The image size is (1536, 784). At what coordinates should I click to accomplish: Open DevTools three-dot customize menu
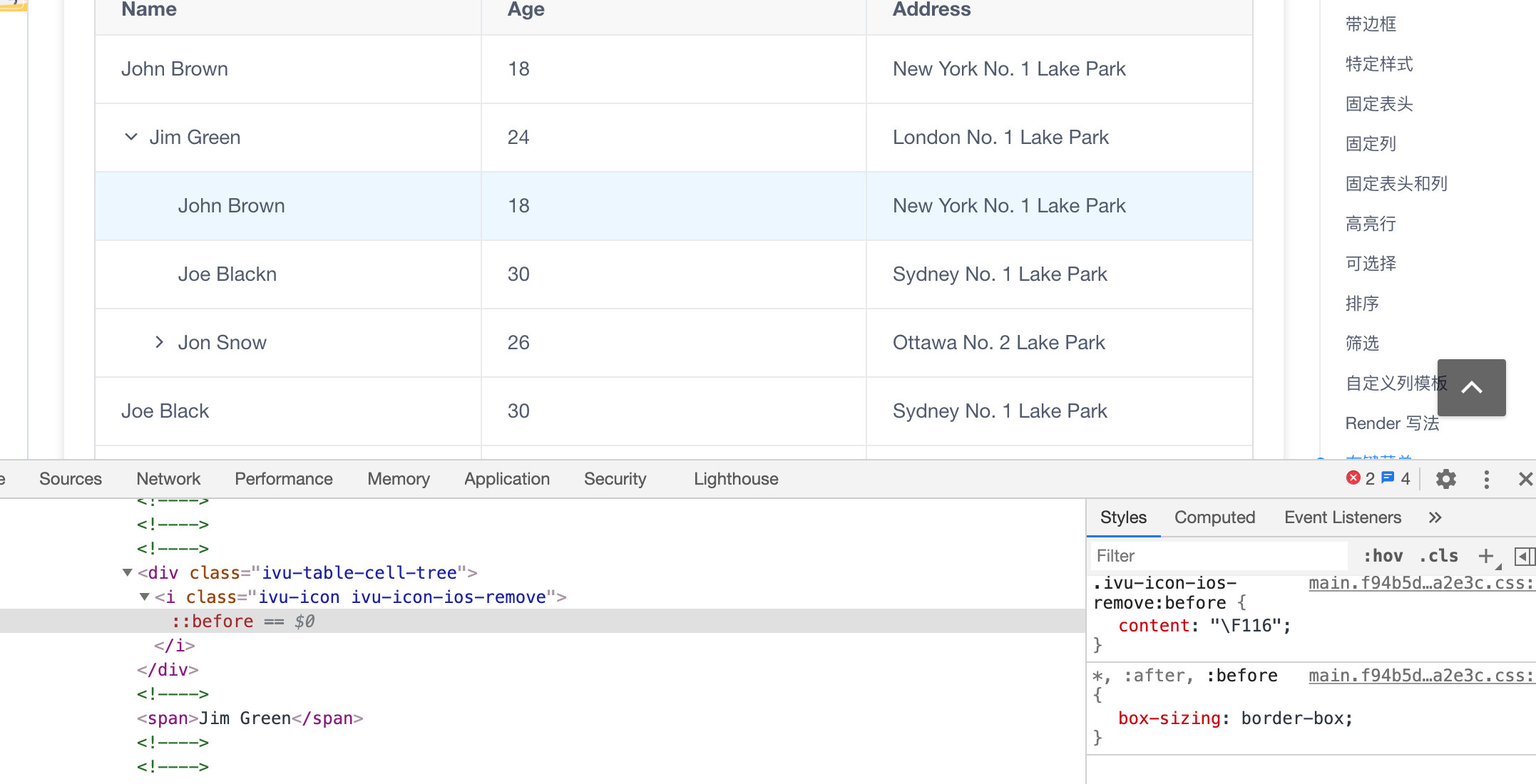click(x=1486, y=479)
